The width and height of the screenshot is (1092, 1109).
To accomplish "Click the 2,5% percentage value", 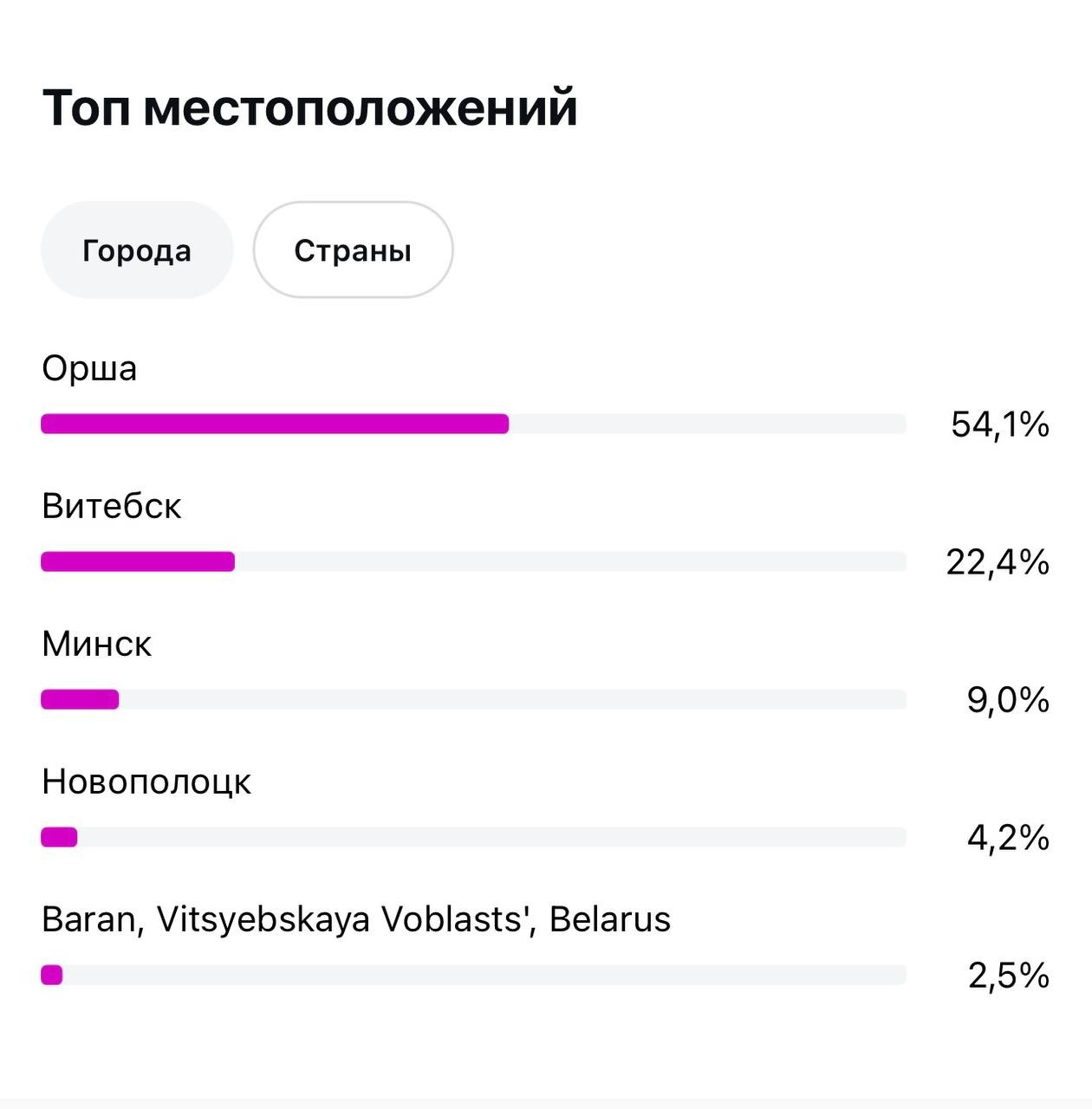I will (x=1009, y=976).
